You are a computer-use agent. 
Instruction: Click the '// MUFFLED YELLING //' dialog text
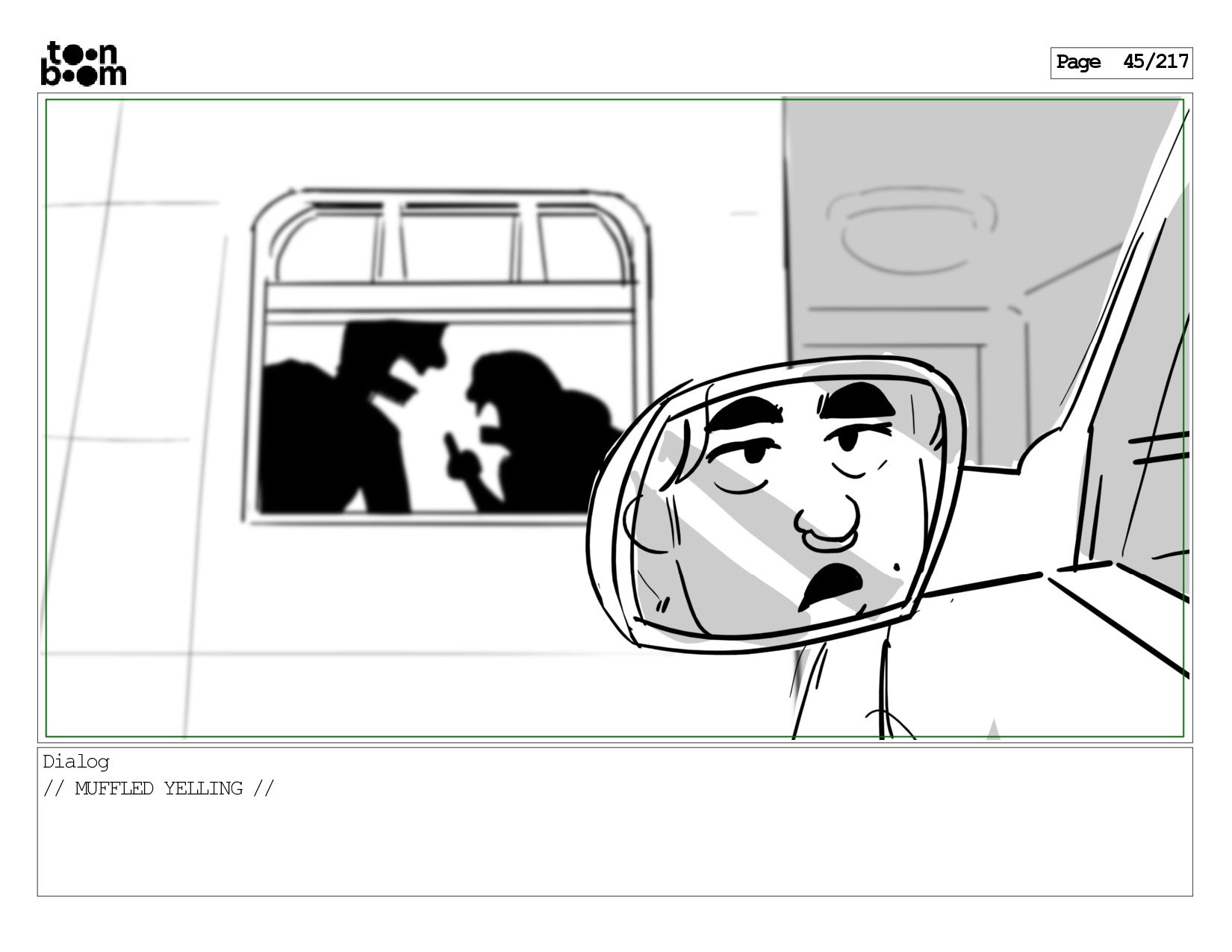(x=159, y=788)
